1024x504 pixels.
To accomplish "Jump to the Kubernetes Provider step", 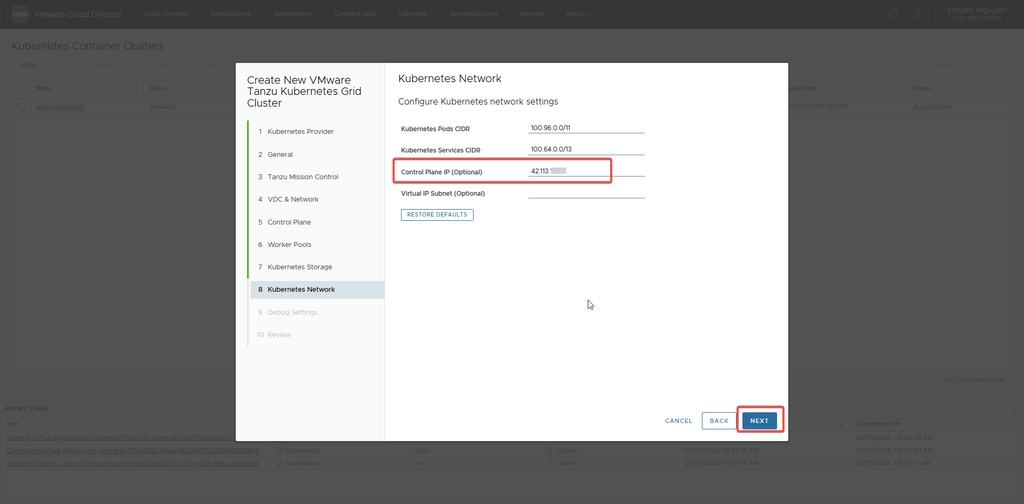I will pos(300,132).
